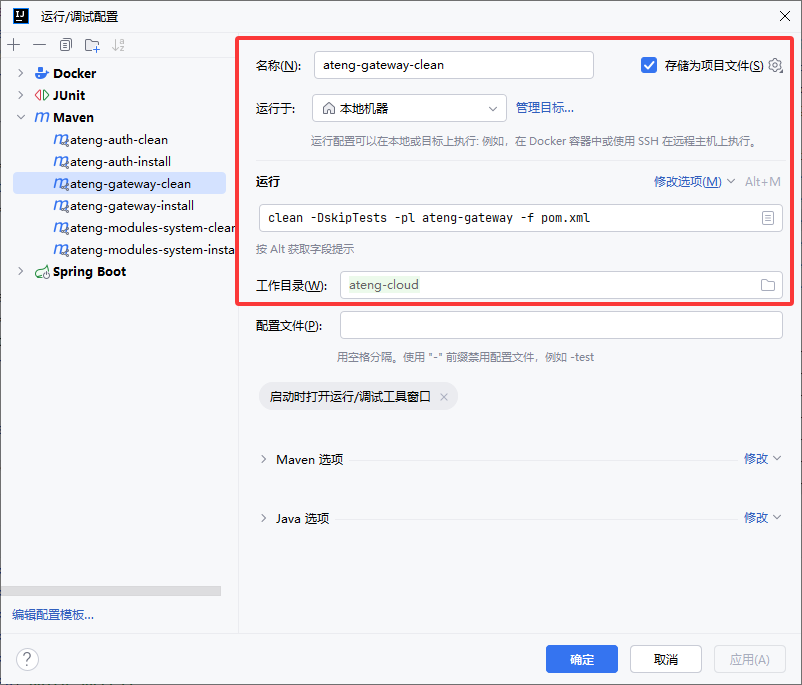Select ateng-auth-install configuration in the tree
The image size is (802, 685).
[x=119, y=162]
